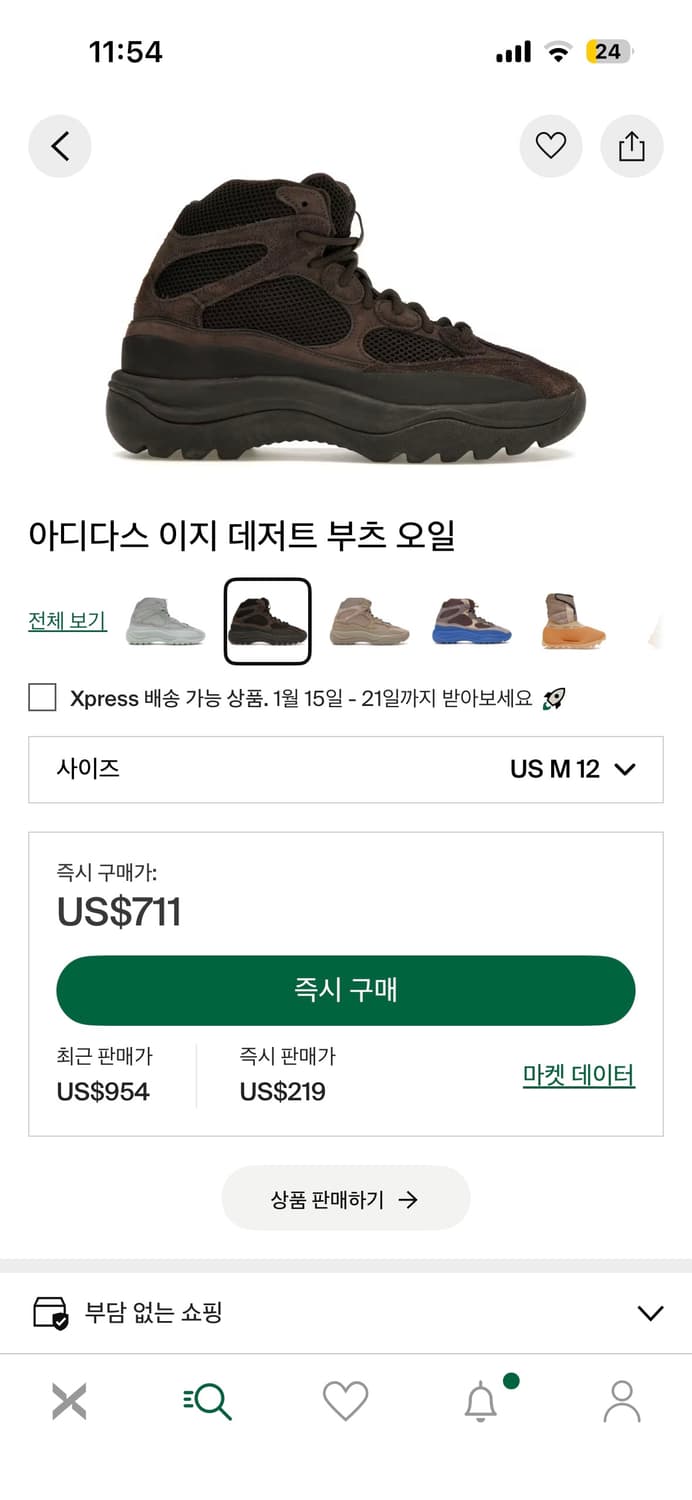
Task: Open the share options icon
Action: pos(631,146)
